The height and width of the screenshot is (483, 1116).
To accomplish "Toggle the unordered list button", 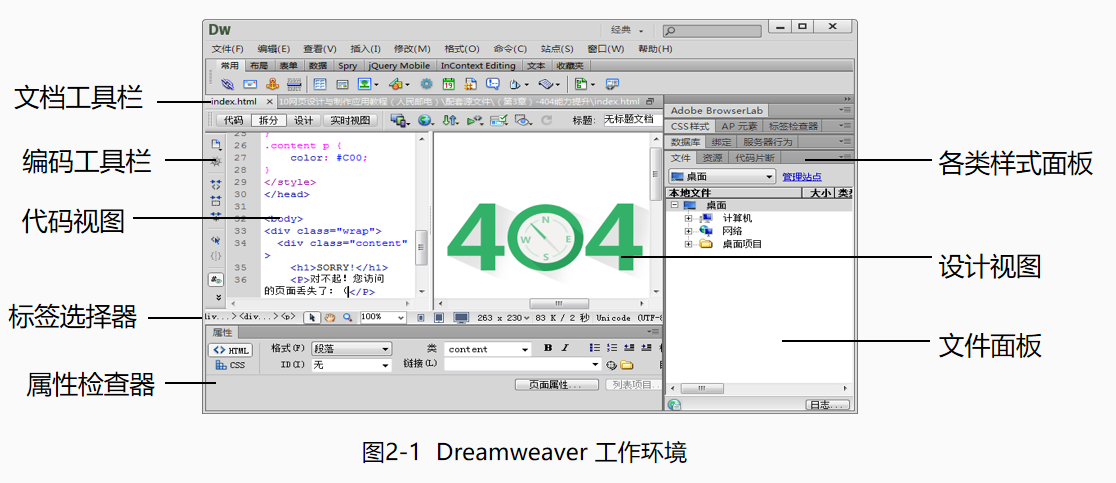I will click(x=594, y=348).
